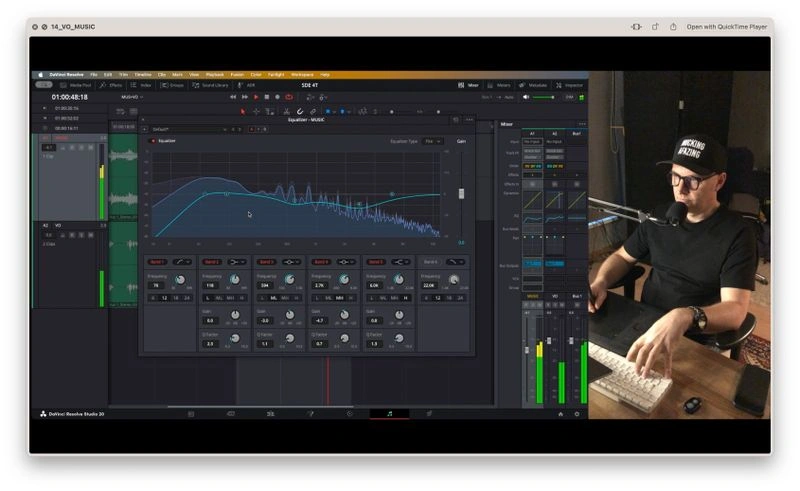Click the fast forward transport button
Screen dimensions: 800x491
(x=245, y=97)
